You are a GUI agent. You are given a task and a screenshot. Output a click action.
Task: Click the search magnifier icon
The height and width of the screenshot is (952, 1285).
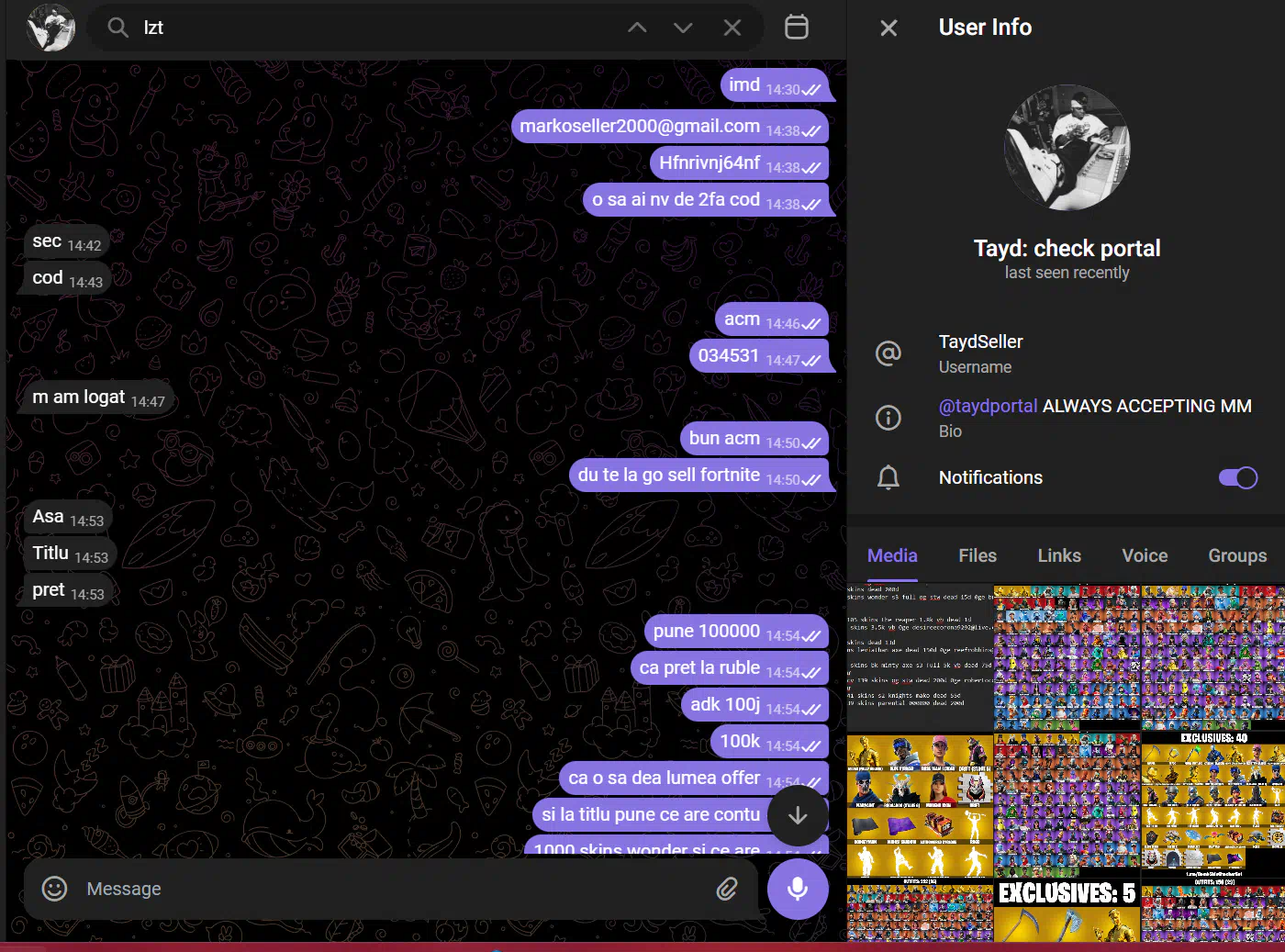pyautogui.click(x=117, y=28)
